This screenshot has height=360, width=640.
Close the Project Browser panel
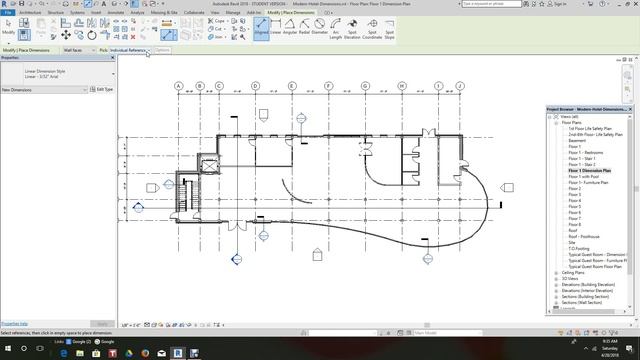pos(630,109)
